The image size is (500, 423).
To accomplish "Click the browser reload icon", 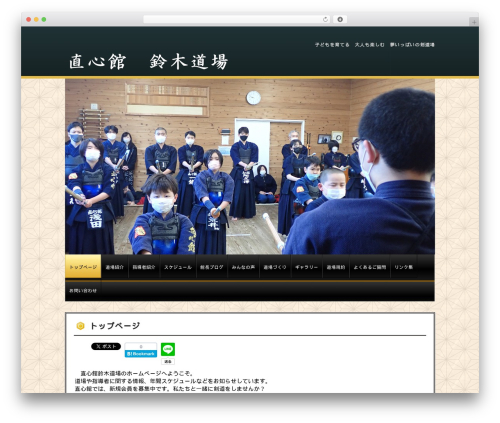I will [325, 19].
